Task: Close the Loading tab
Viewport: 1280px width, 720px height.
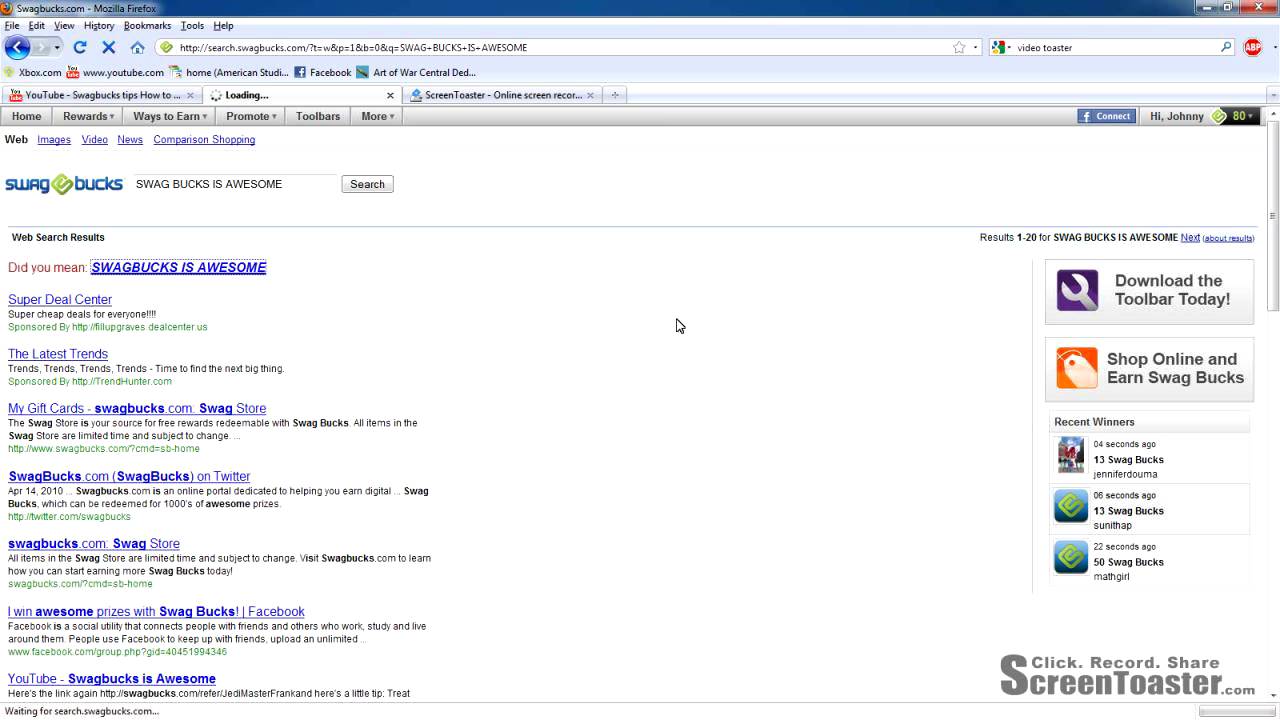Action: (390, 95)
